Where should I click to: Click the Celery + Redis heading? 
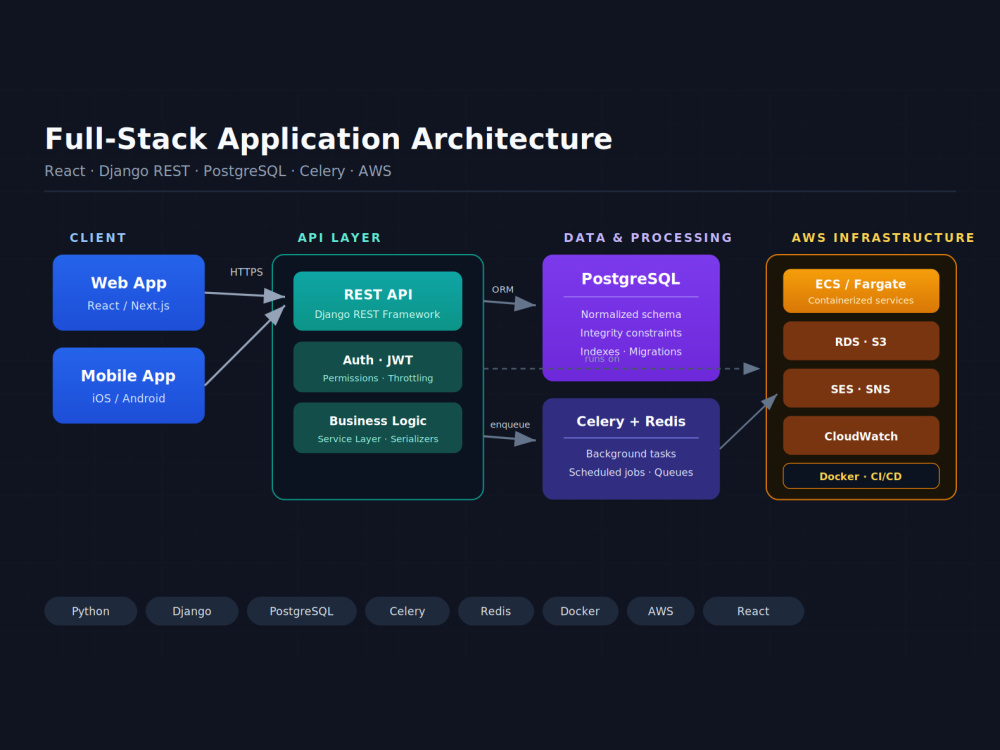(631, 422)
